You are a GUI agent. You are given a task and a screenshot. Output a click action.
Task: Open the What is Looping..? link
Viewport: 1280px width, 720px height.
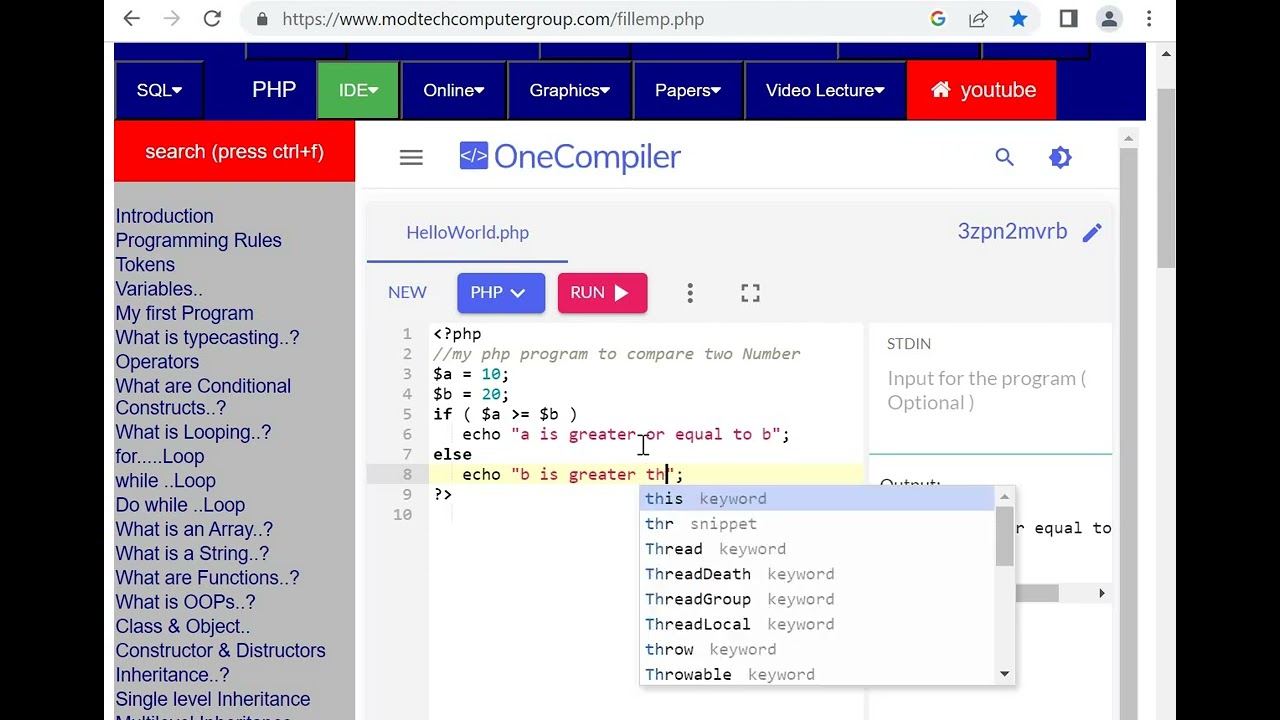pos(193,432)
